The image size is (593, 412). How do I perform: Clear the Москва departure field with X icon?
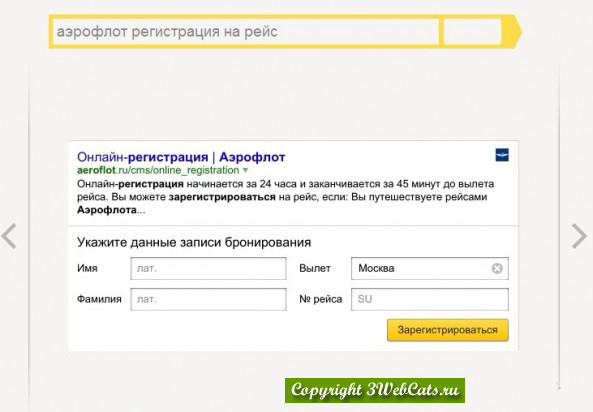point(497,269)
